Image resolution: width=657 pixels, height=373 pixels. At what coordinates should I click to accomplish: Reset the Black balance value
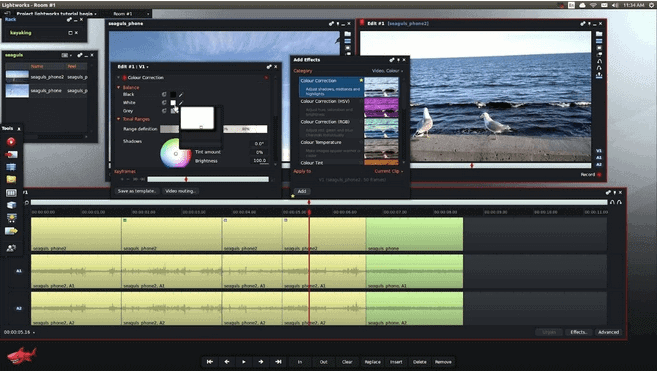[x=164, y=94]
